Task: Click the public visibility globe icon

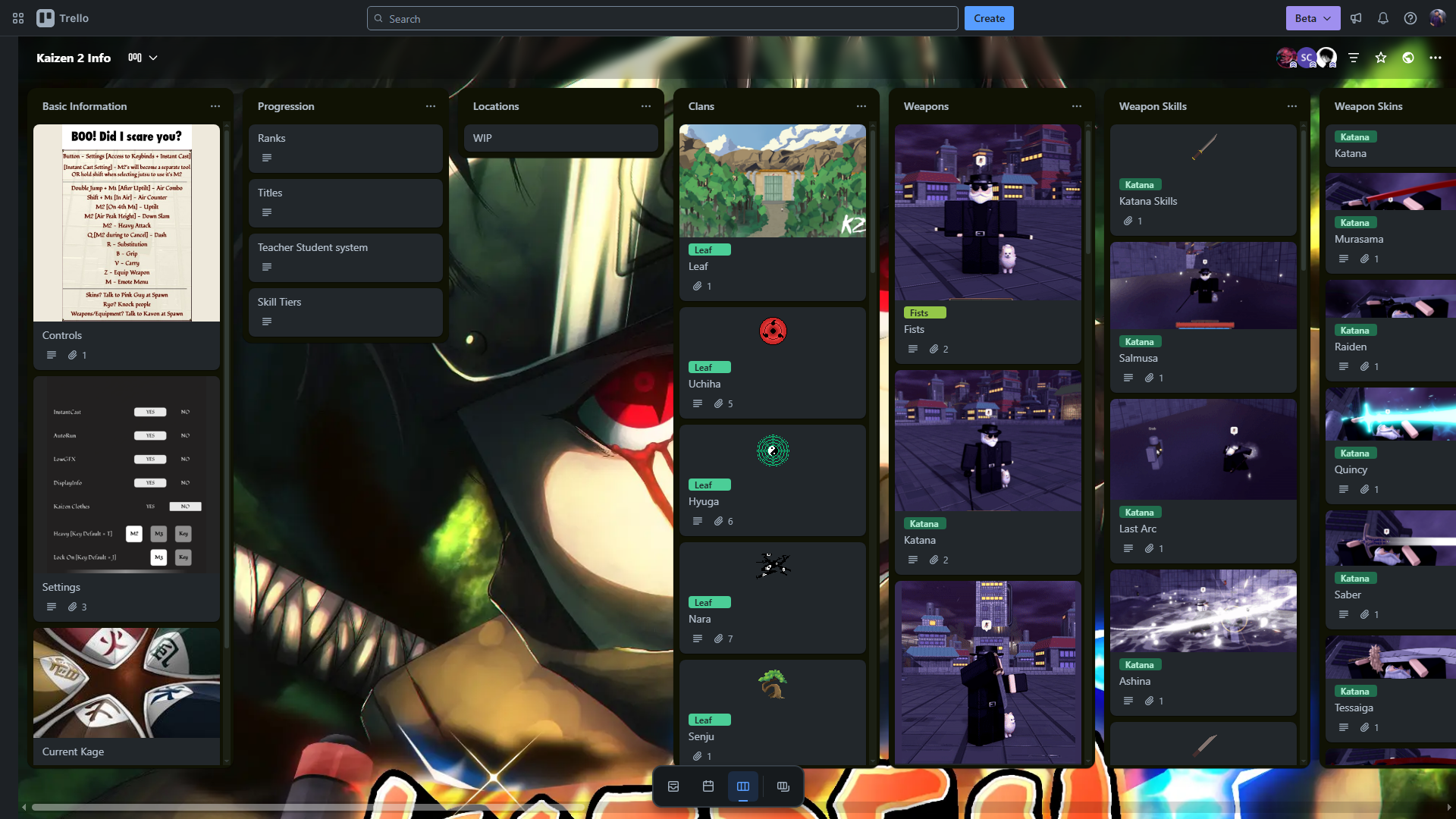Action: (1408, 58)
